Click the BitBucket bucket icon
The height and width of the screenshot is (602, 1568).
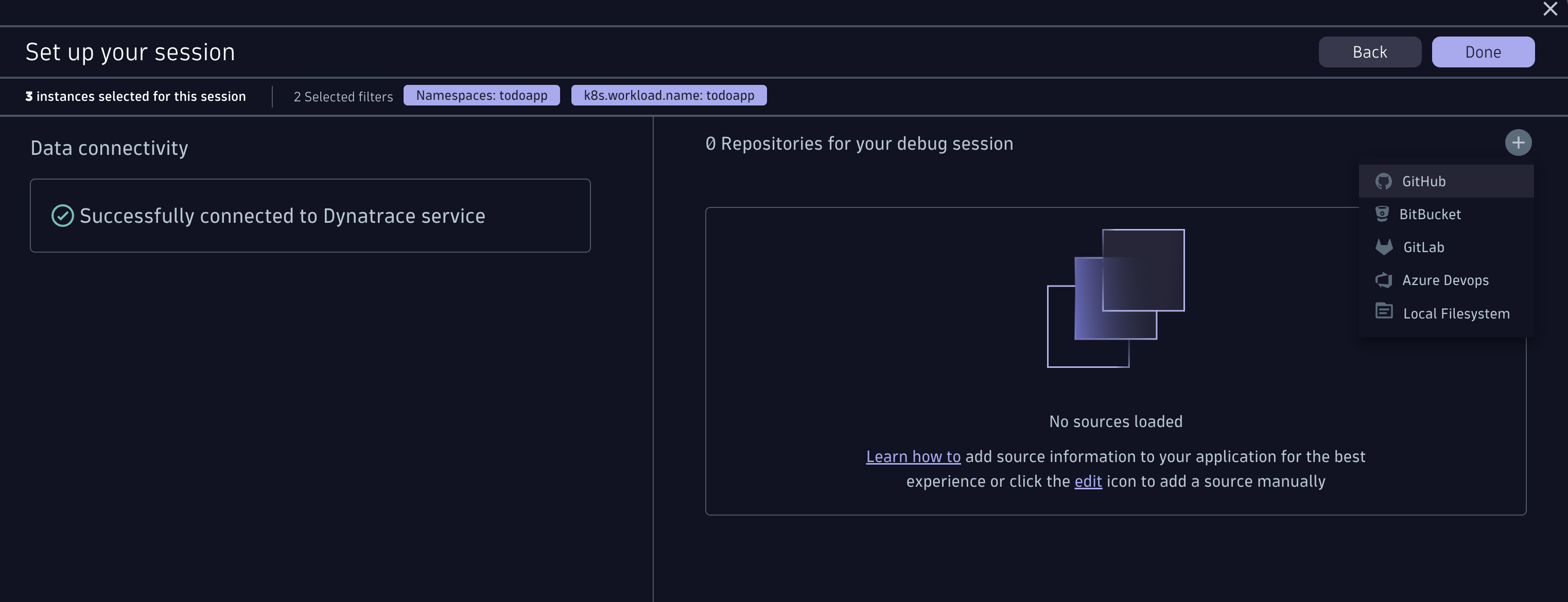[x=1382, y=214]
